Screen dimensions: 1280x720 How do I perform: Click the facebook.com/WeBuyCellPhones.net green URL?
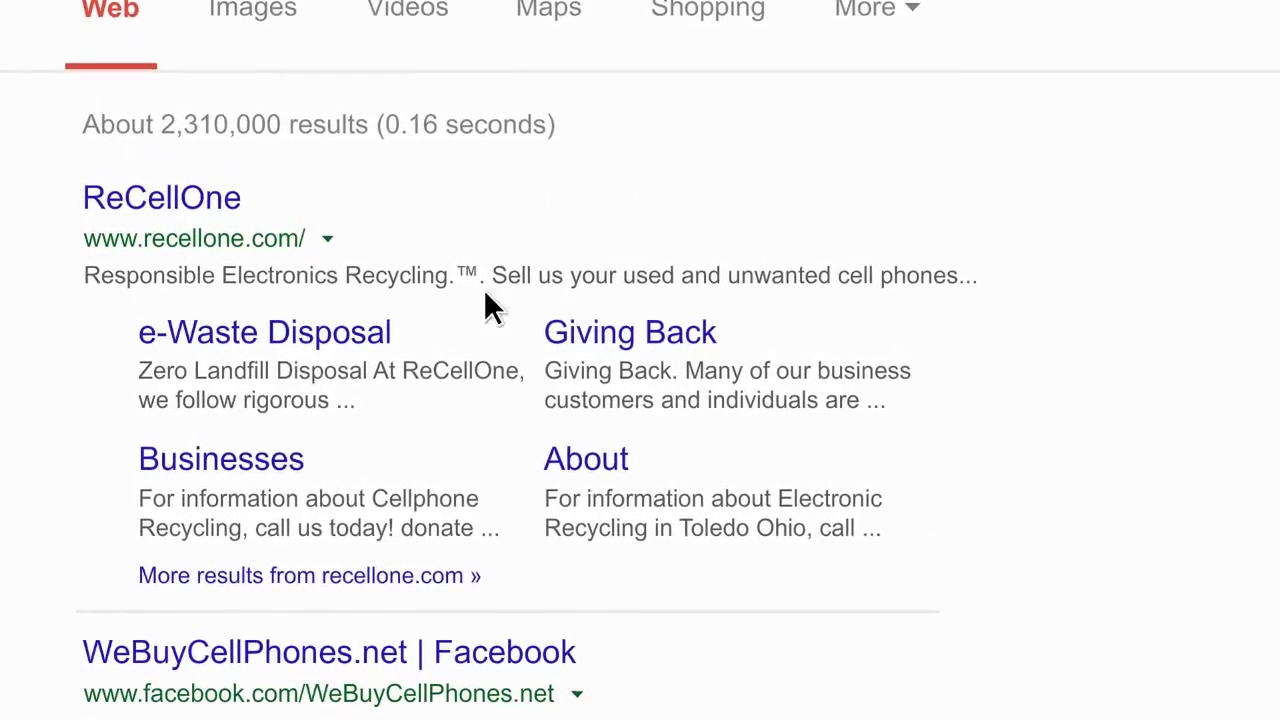tap(318, 694)
